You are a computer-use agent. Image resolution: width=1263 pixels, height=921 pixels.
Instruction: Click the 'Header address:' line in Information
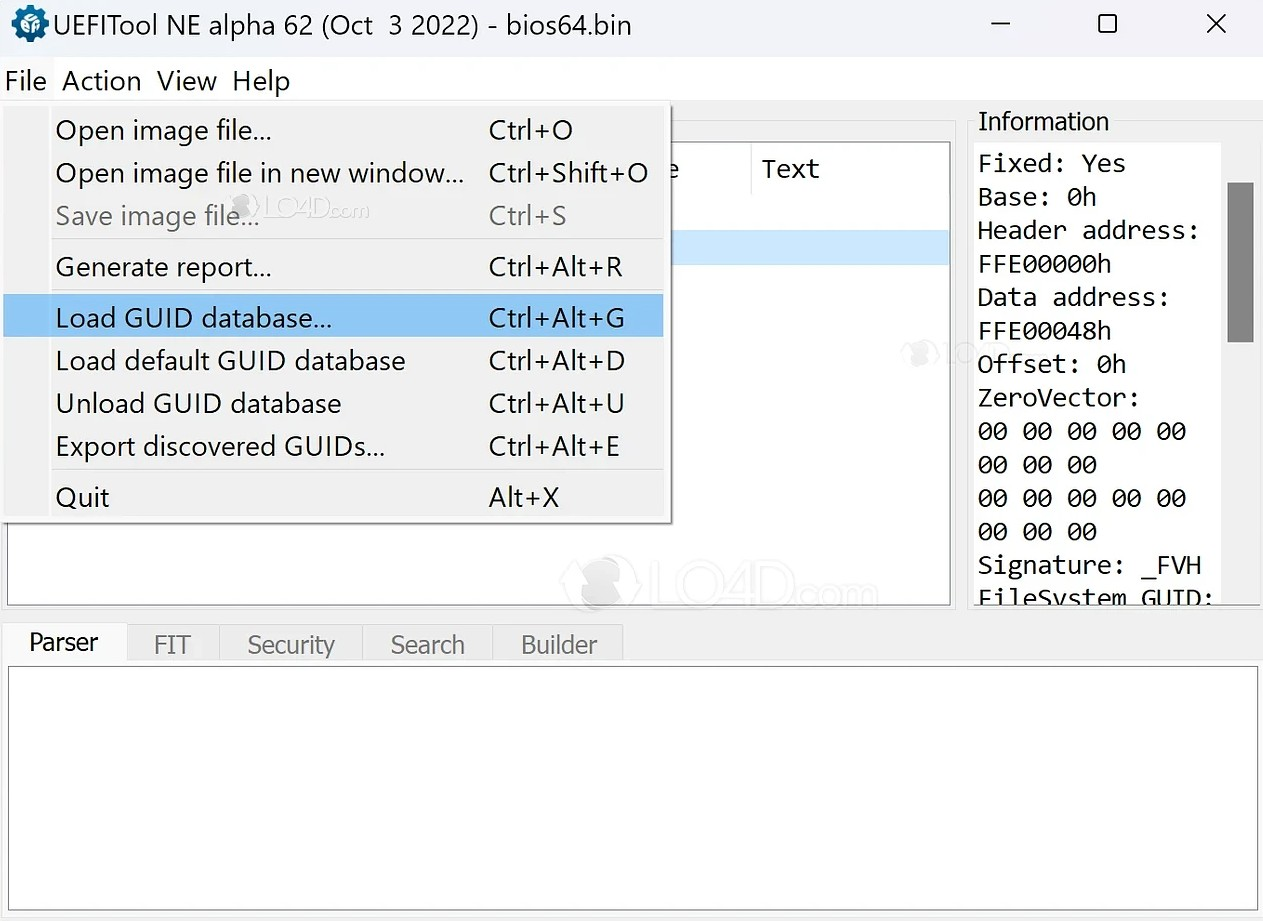(1088, 230)
